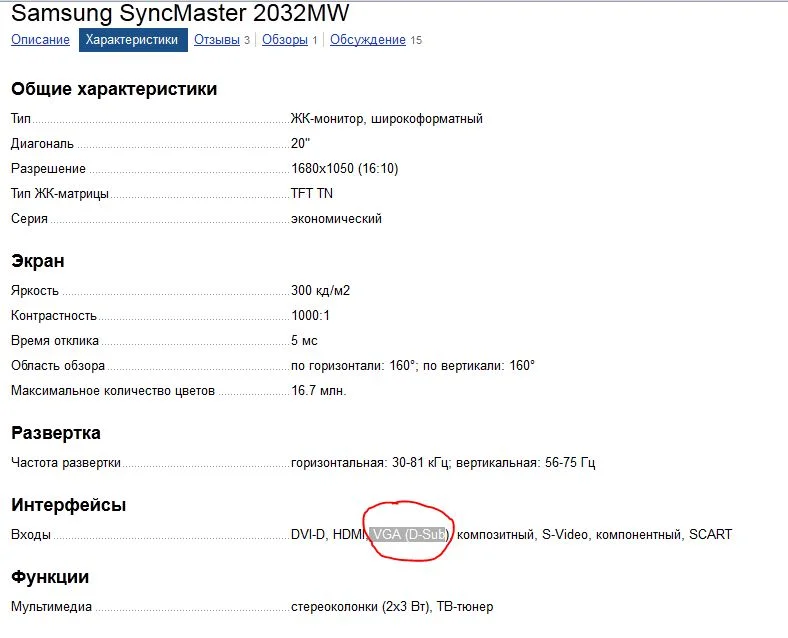The height and width of the screenshot is (638, 788).
Task: Click the value ЖК-монитор, широкоформатный
Action: coord(386,119)
